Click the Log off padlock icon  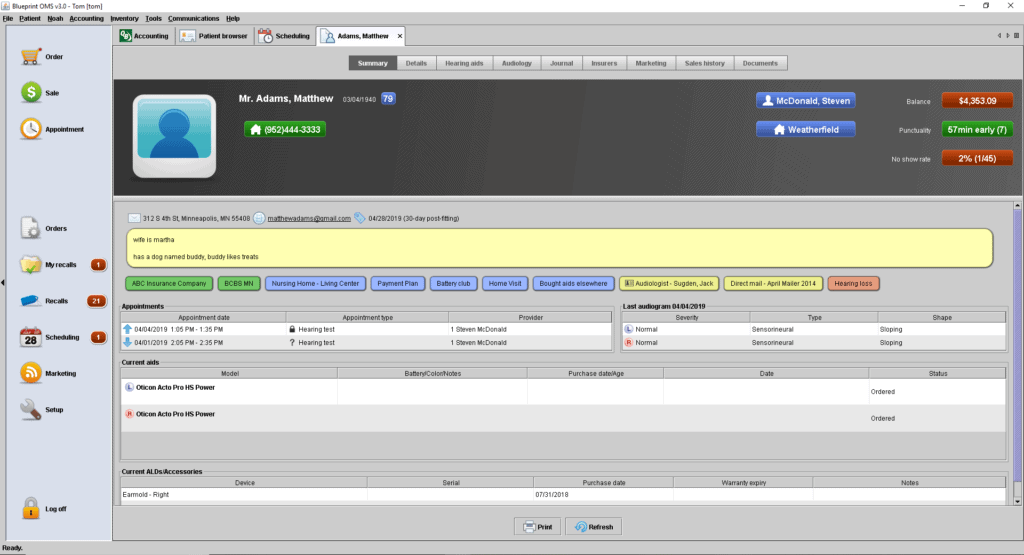(x=30, y=508)
